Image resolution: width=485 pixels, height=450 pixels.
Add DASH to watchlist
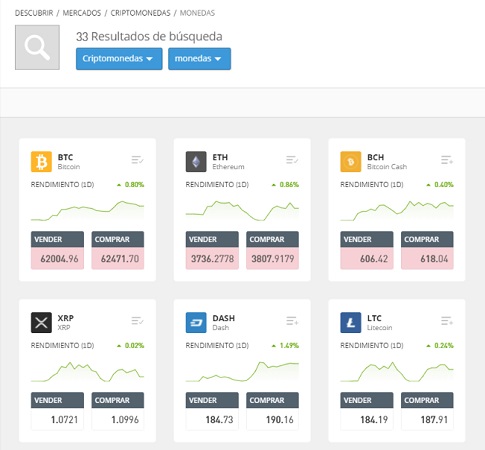[292, 321]
